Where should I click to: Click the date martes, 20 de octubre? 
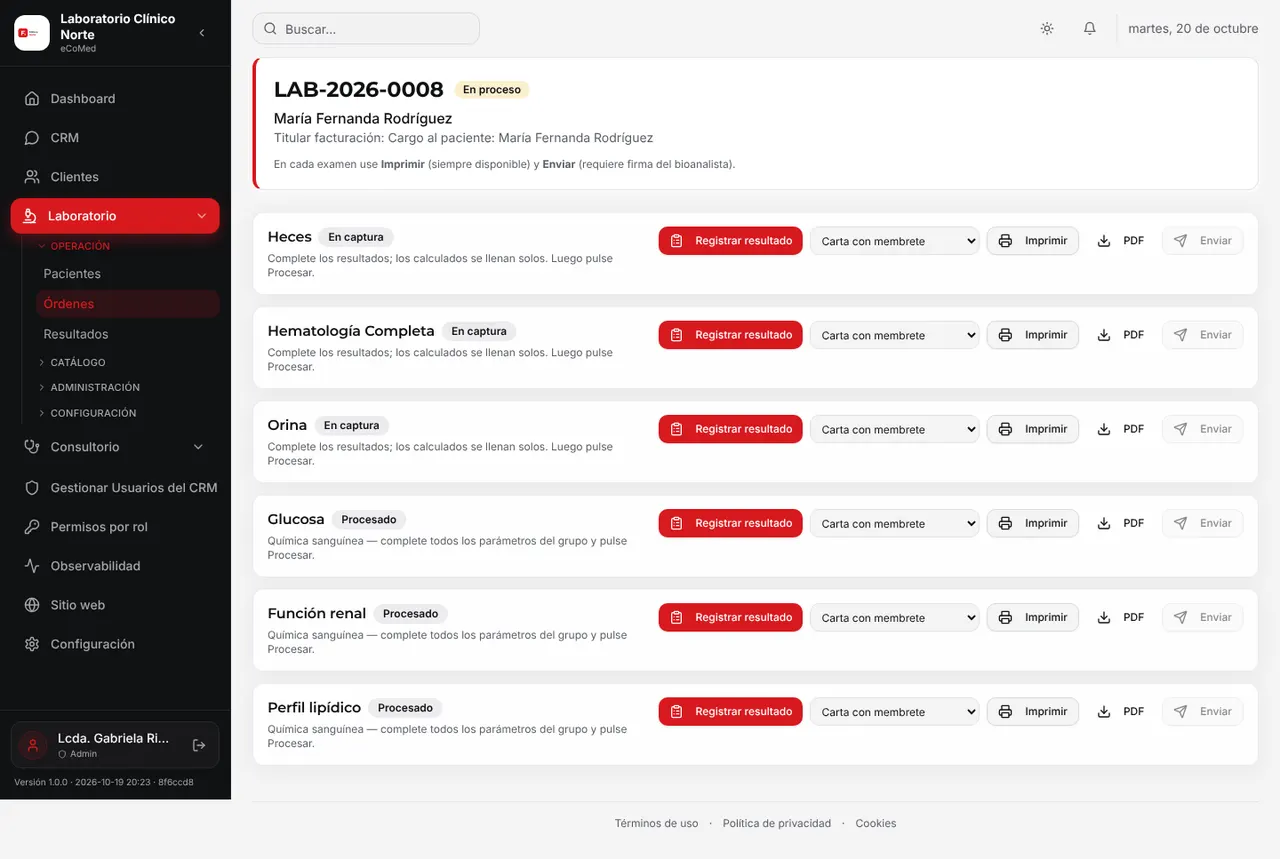(1193, 28)
